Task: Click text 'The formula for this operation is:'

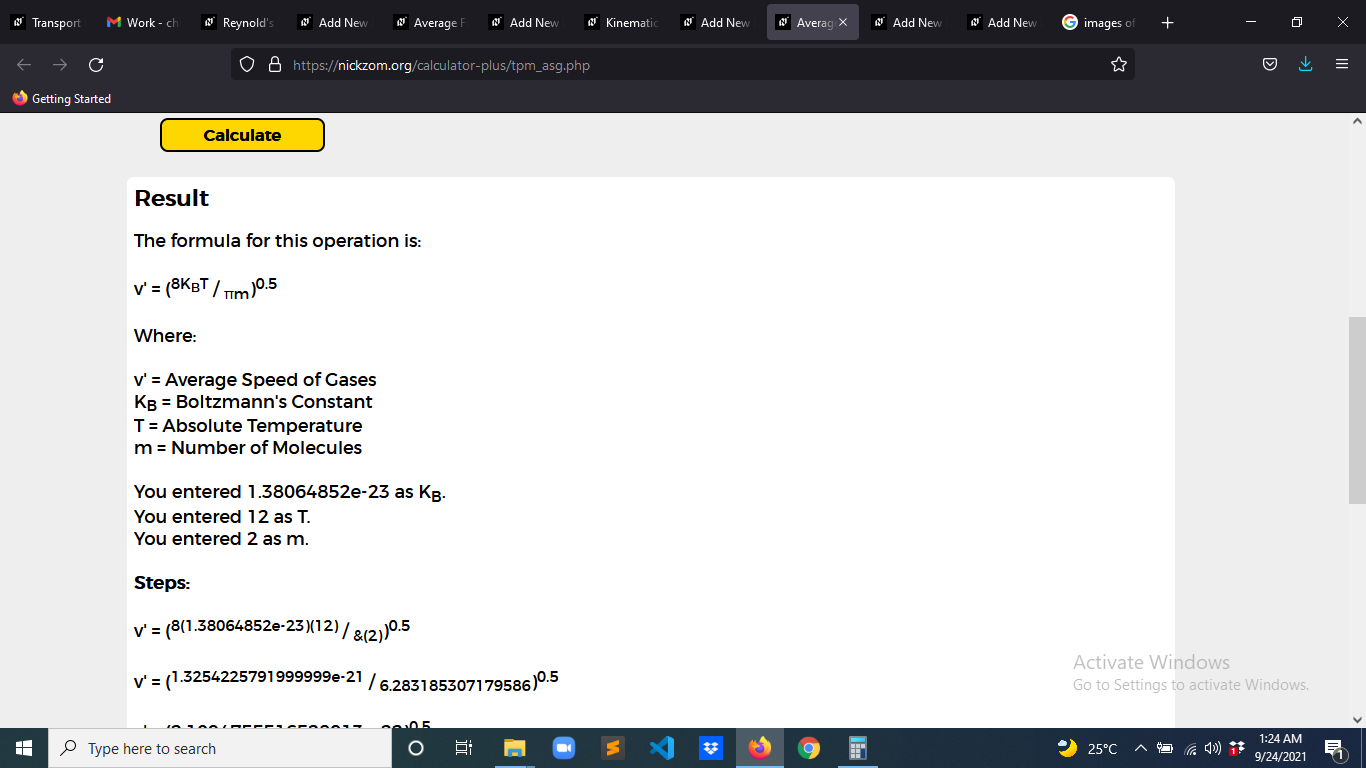Action: [278, 241]
